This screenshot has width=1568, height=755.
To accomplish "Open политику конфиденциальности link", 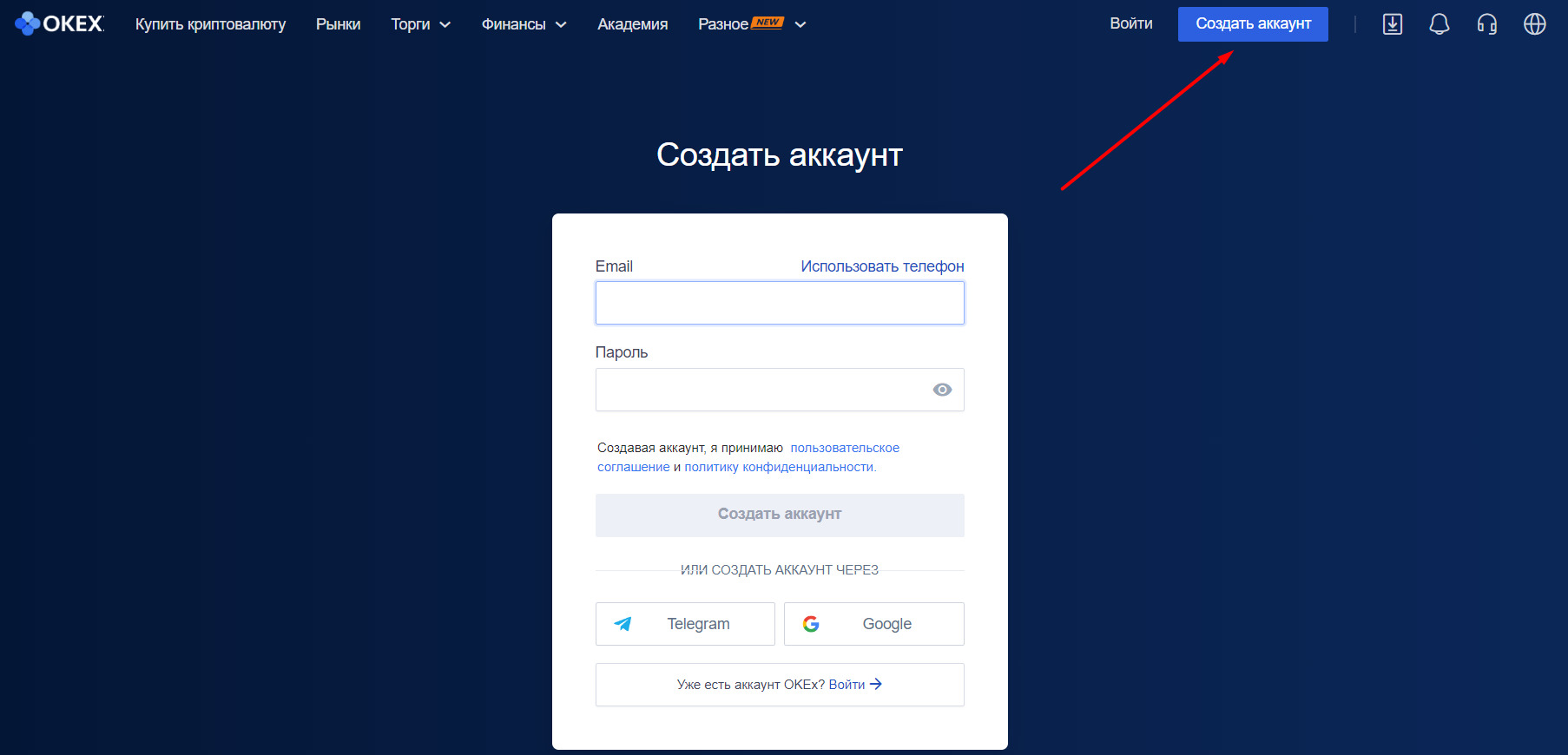I will tap(779, 467).
